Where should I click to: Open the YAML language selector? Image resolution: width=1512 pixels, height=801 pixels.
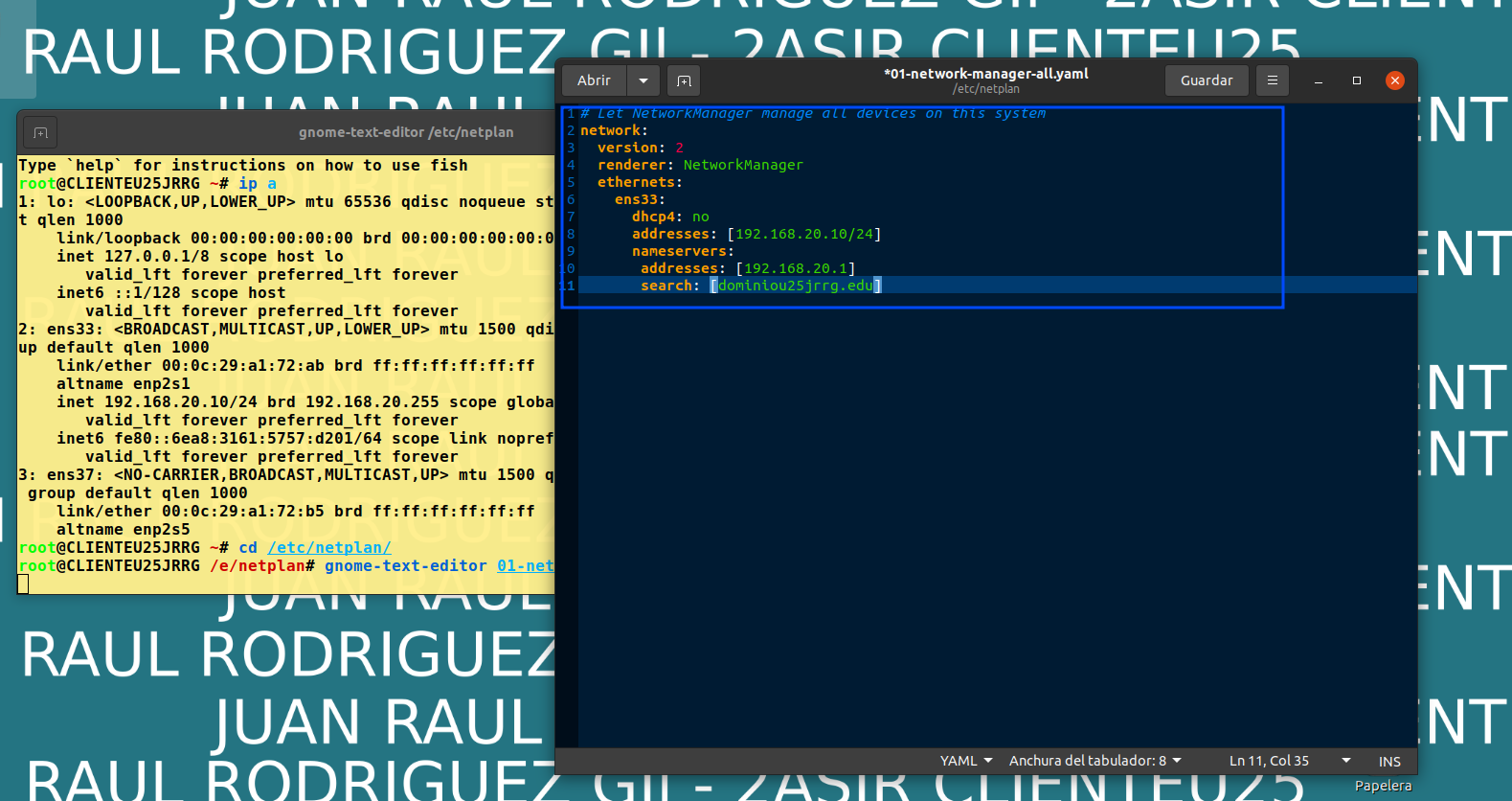pyautogui.click(x=966, y=761)
